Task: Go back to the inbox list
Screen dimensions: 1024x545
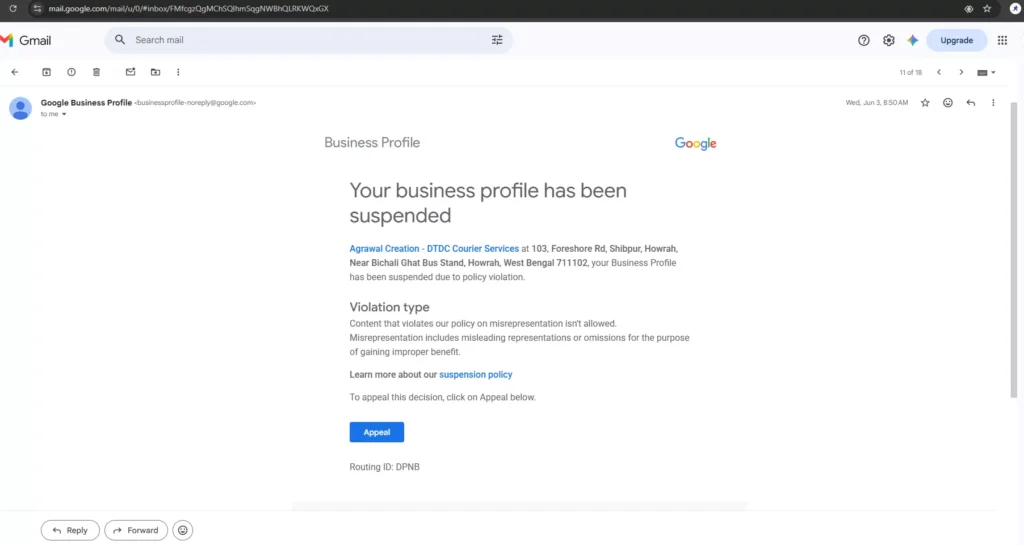Action: 15,72
